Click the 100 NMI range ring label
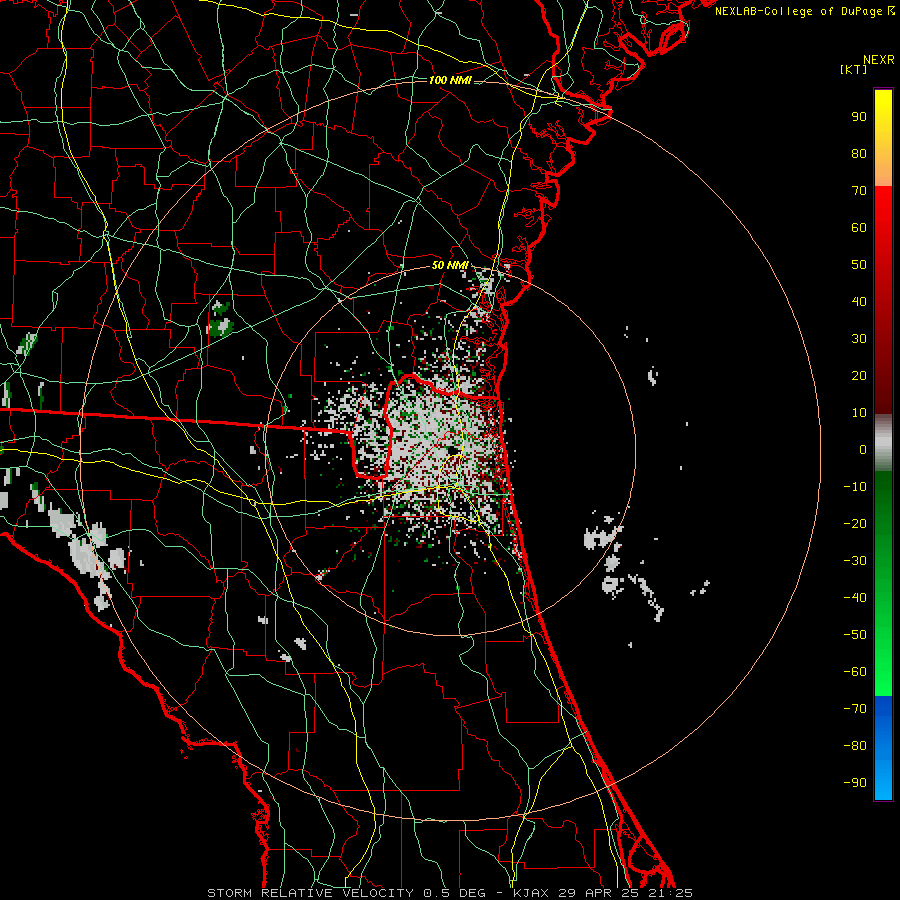This screenshot has width=900, height=900. (450, 80)
